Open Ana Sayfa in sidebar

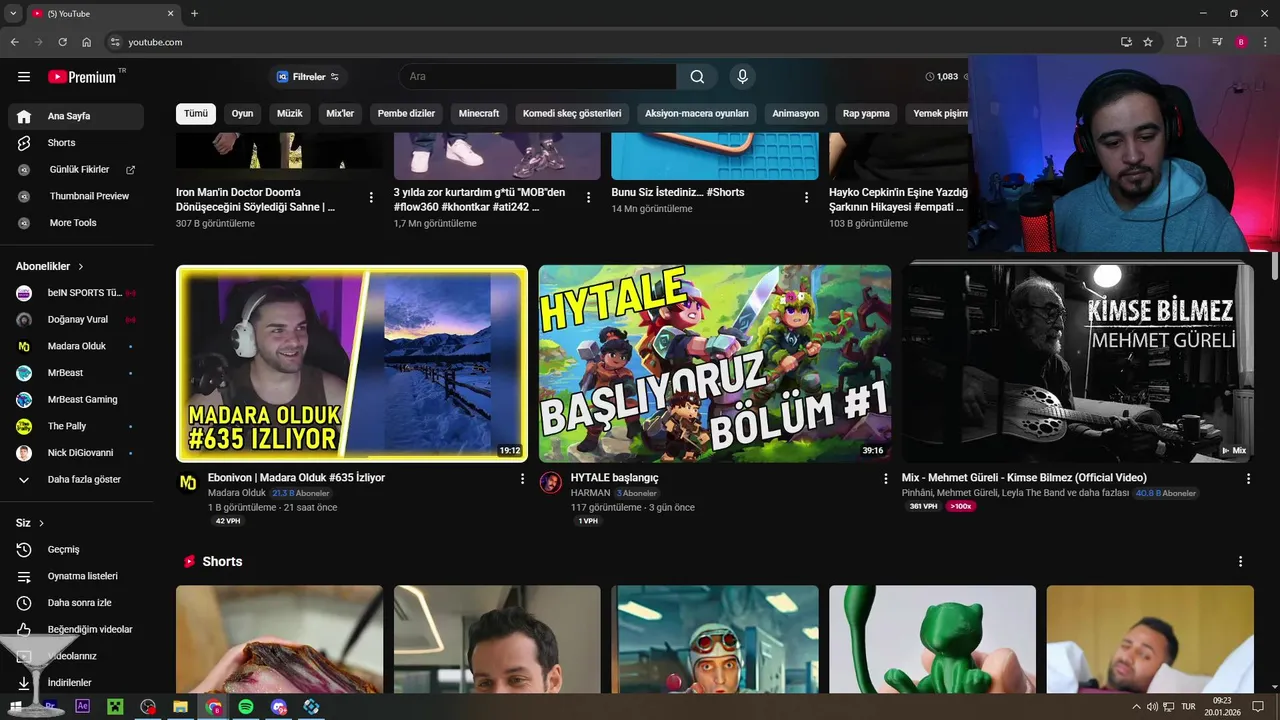[x=76, y=116]
